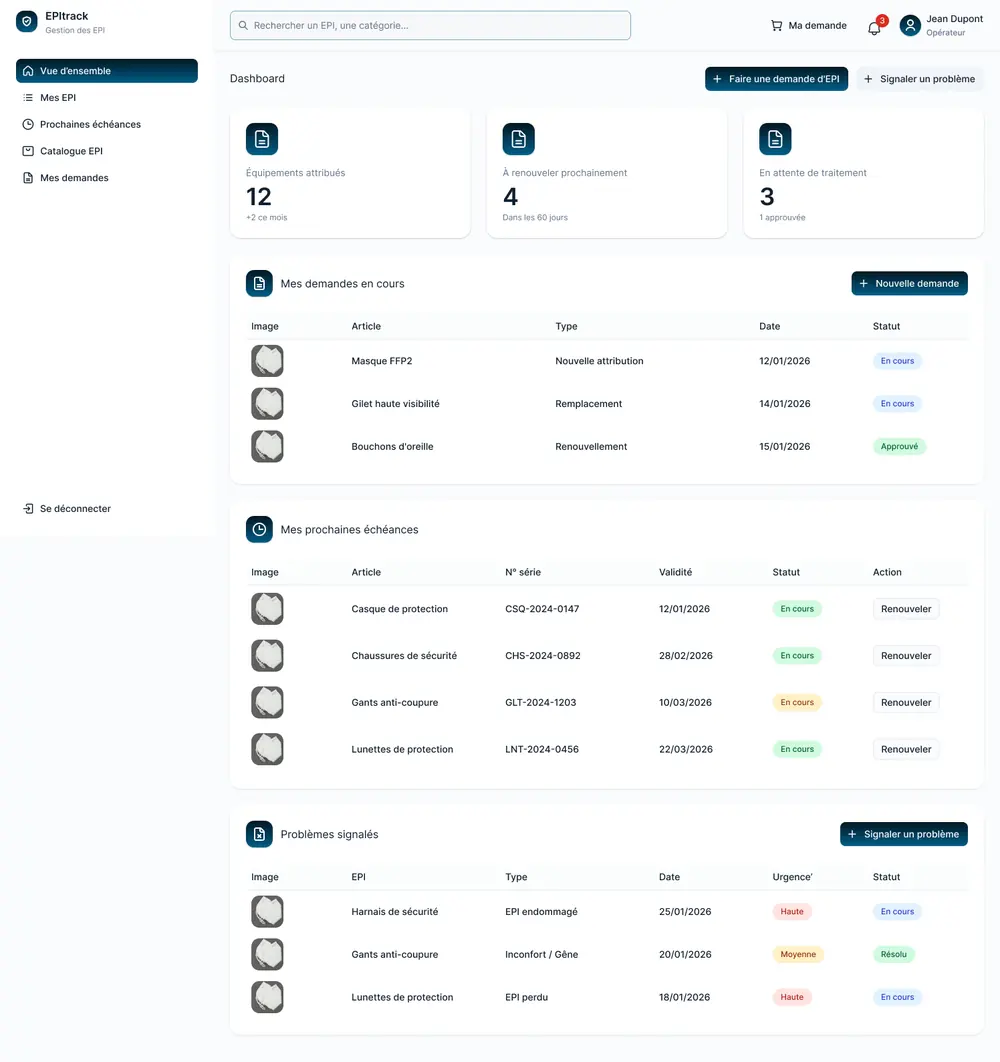Open the Gilet haute visibilité image thumbnail
1000x1062 pixels.
[267, 404]
